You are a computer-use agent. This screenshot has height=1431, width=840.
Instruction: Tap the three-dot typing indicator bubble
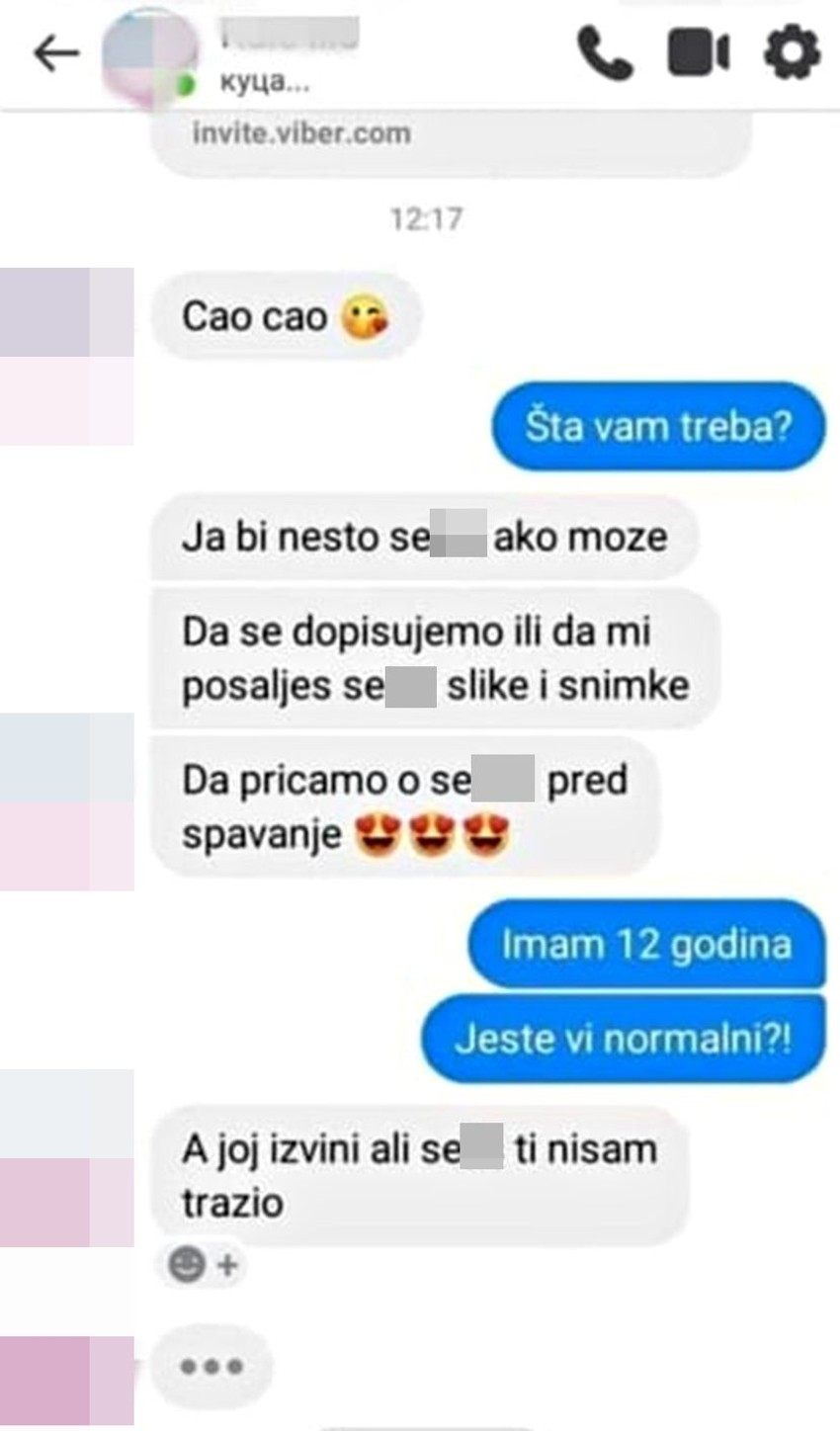[x=210, y=1367]
